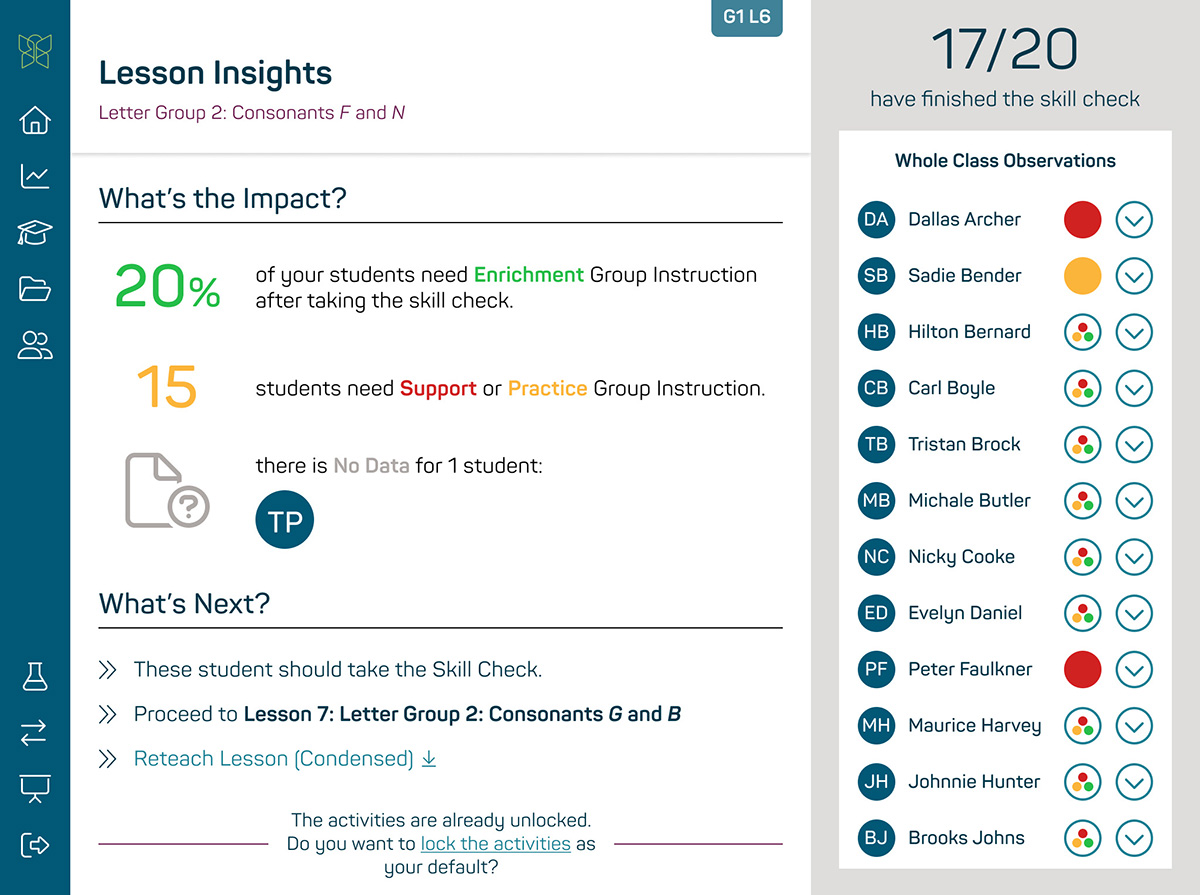Click the swap arrows icon

(35, 733)
